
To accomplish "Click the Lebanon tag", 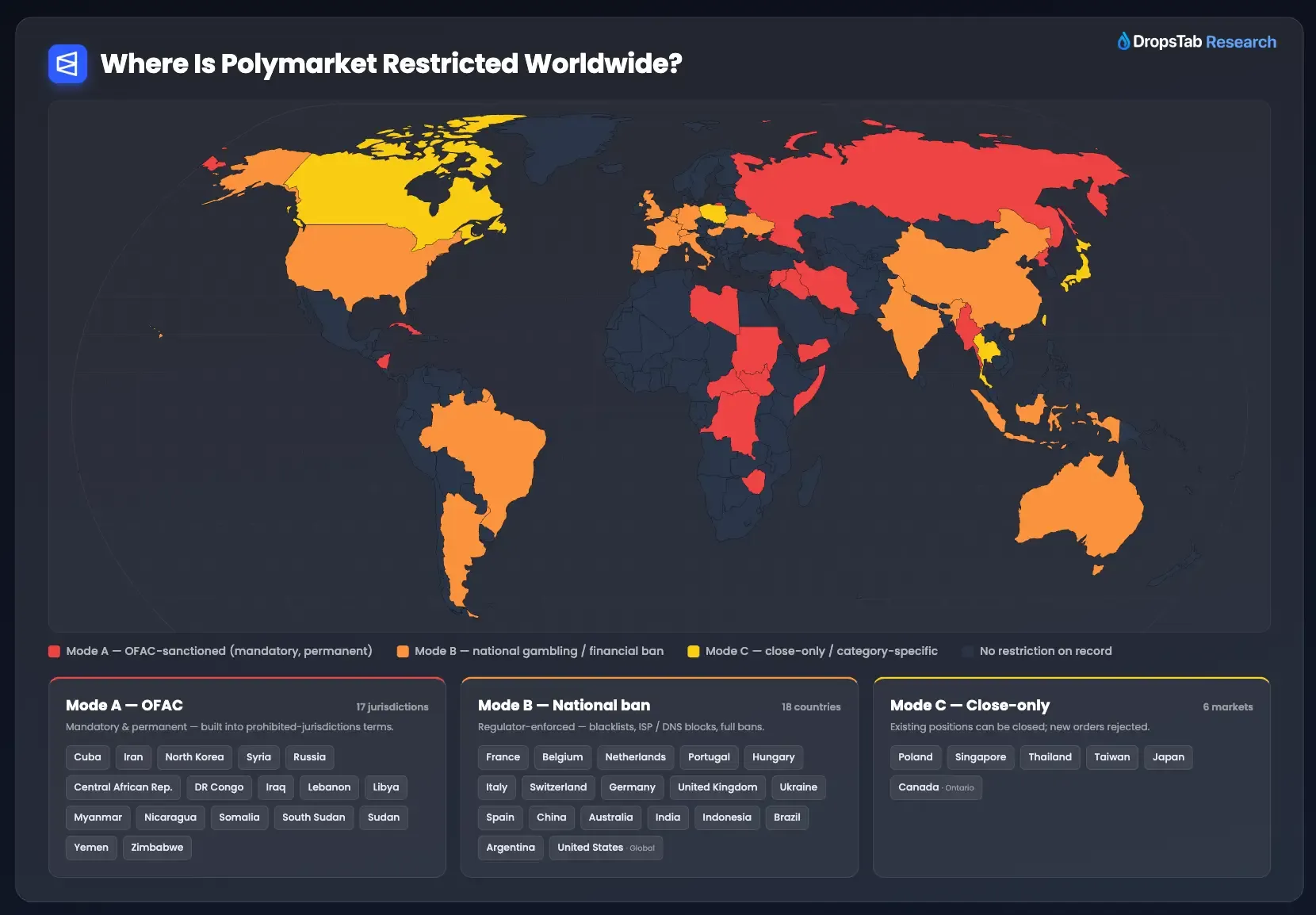I will [x=329, y=787].
